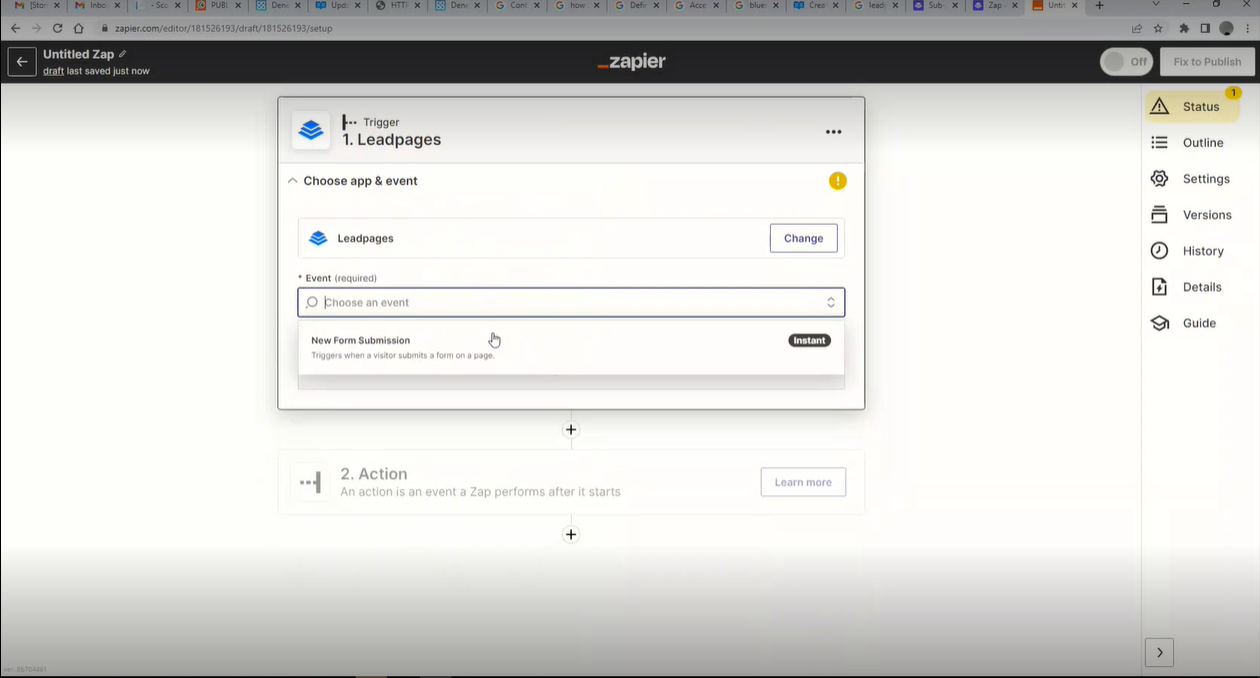Click the yellow warning icon on Choose app & event
1260x678 pixels.
click(838, 181)
